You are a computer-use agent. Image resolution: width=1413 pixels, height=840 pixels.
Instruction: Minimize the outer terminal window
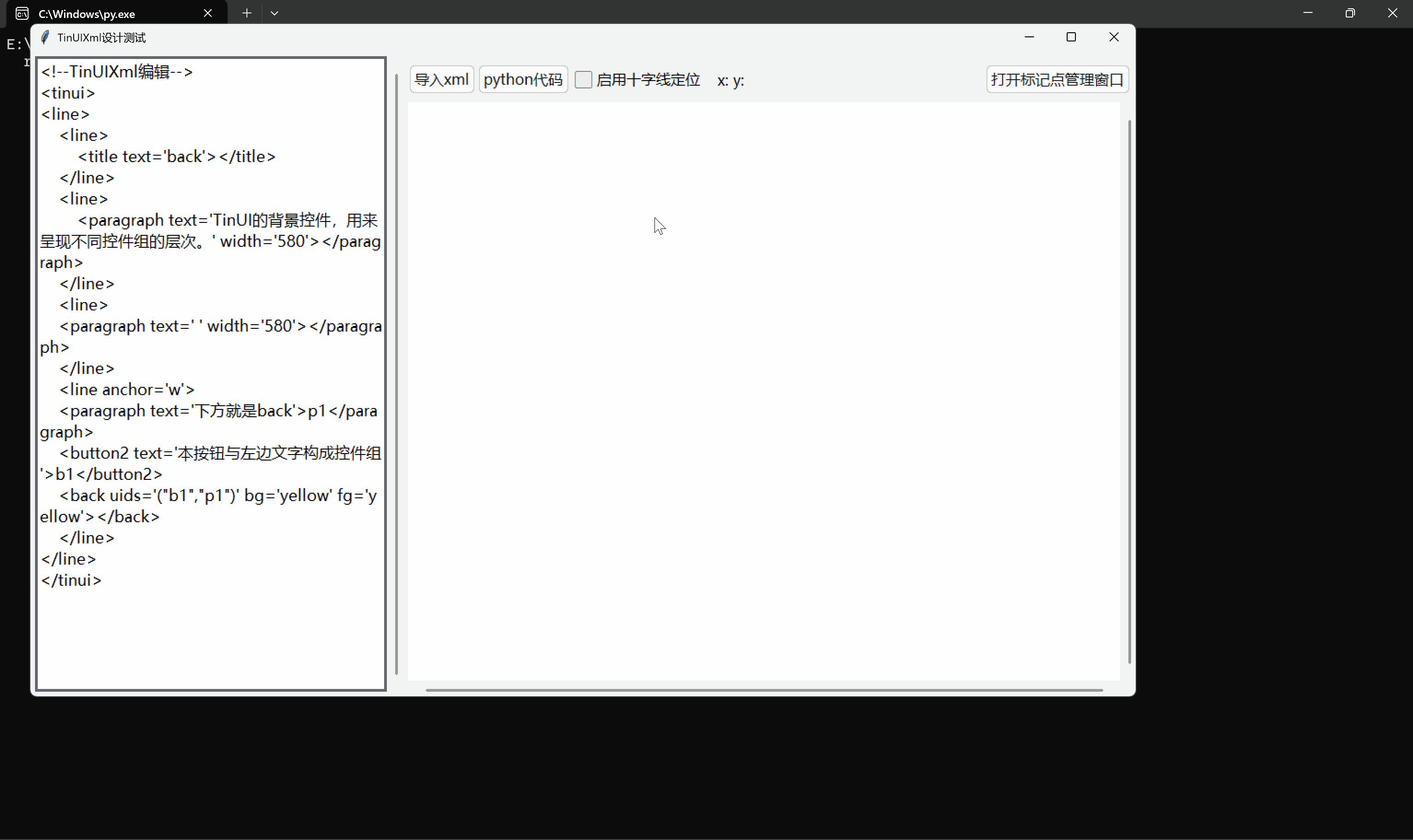[x=1308, y=13]
